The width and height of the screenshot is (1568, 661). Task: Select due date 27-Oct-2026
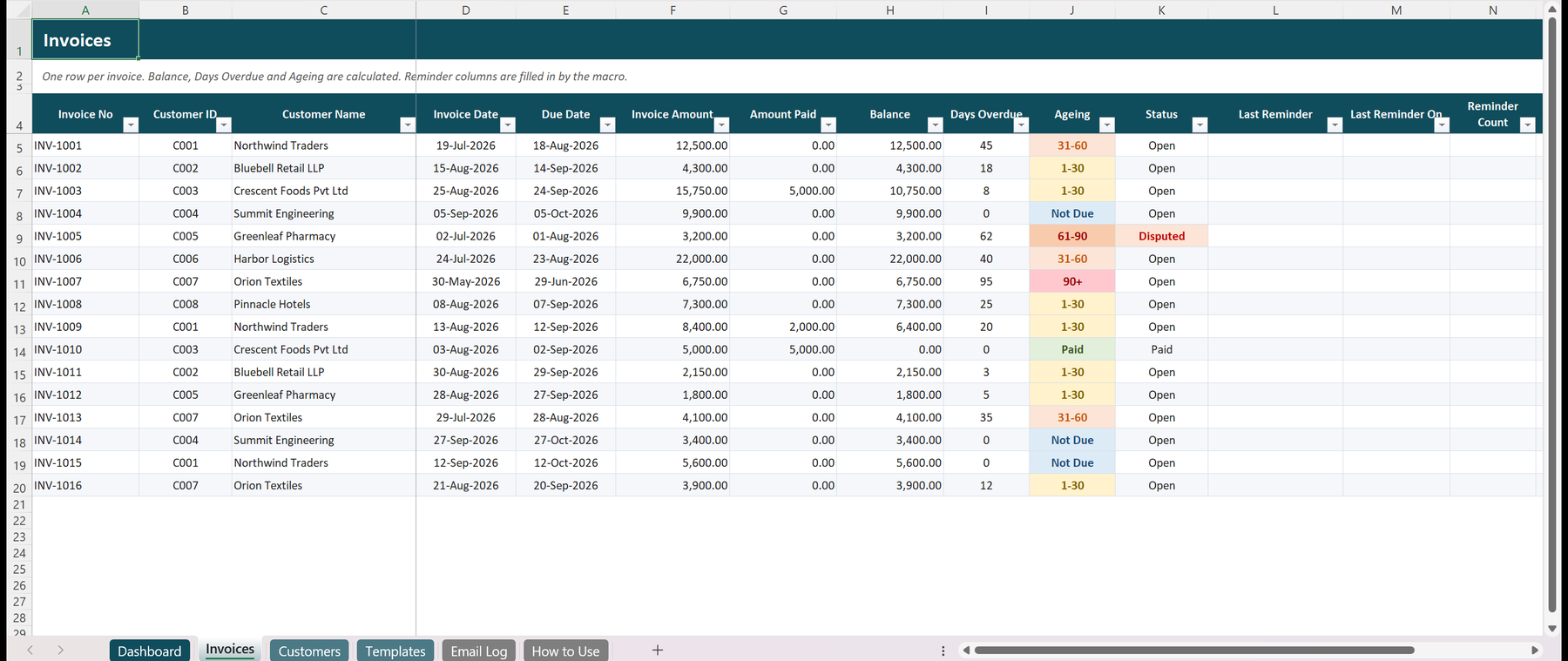(565, 440)
